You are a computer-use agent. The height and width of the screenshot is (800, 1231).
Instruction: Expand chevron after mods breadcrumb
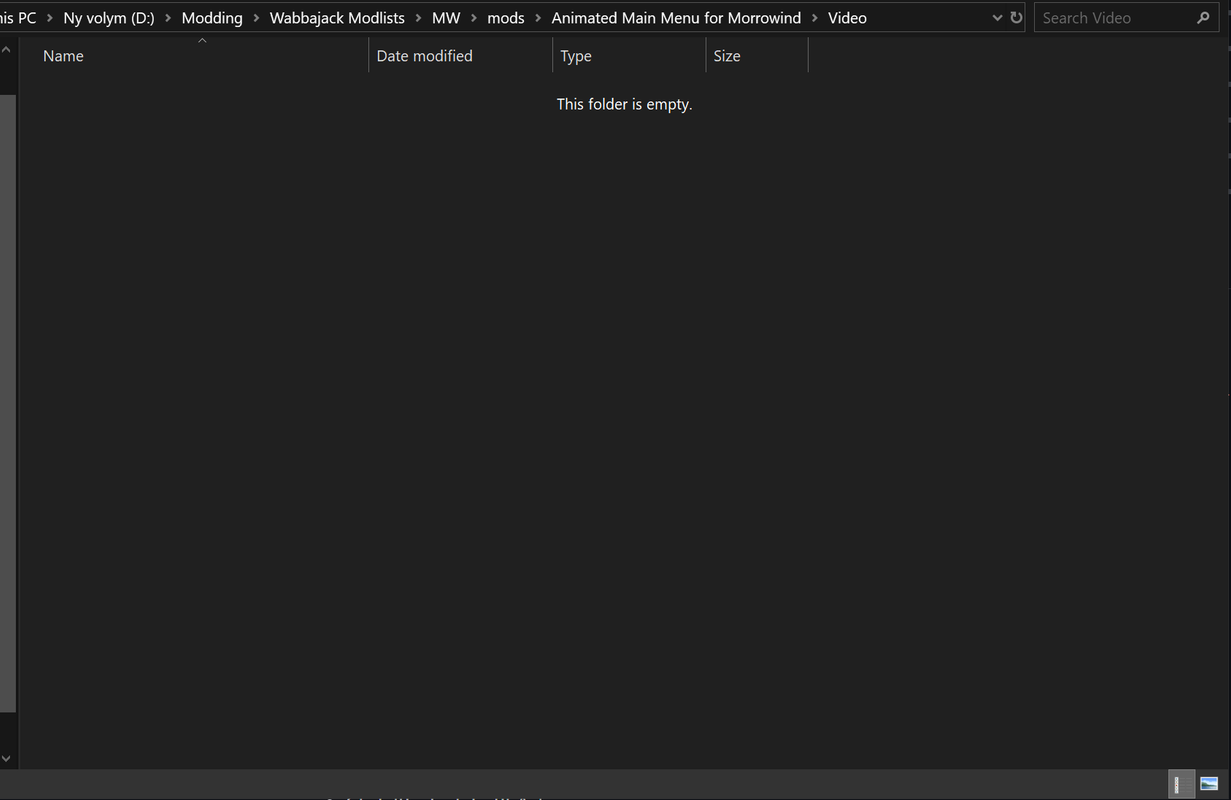tap(538, 18)
